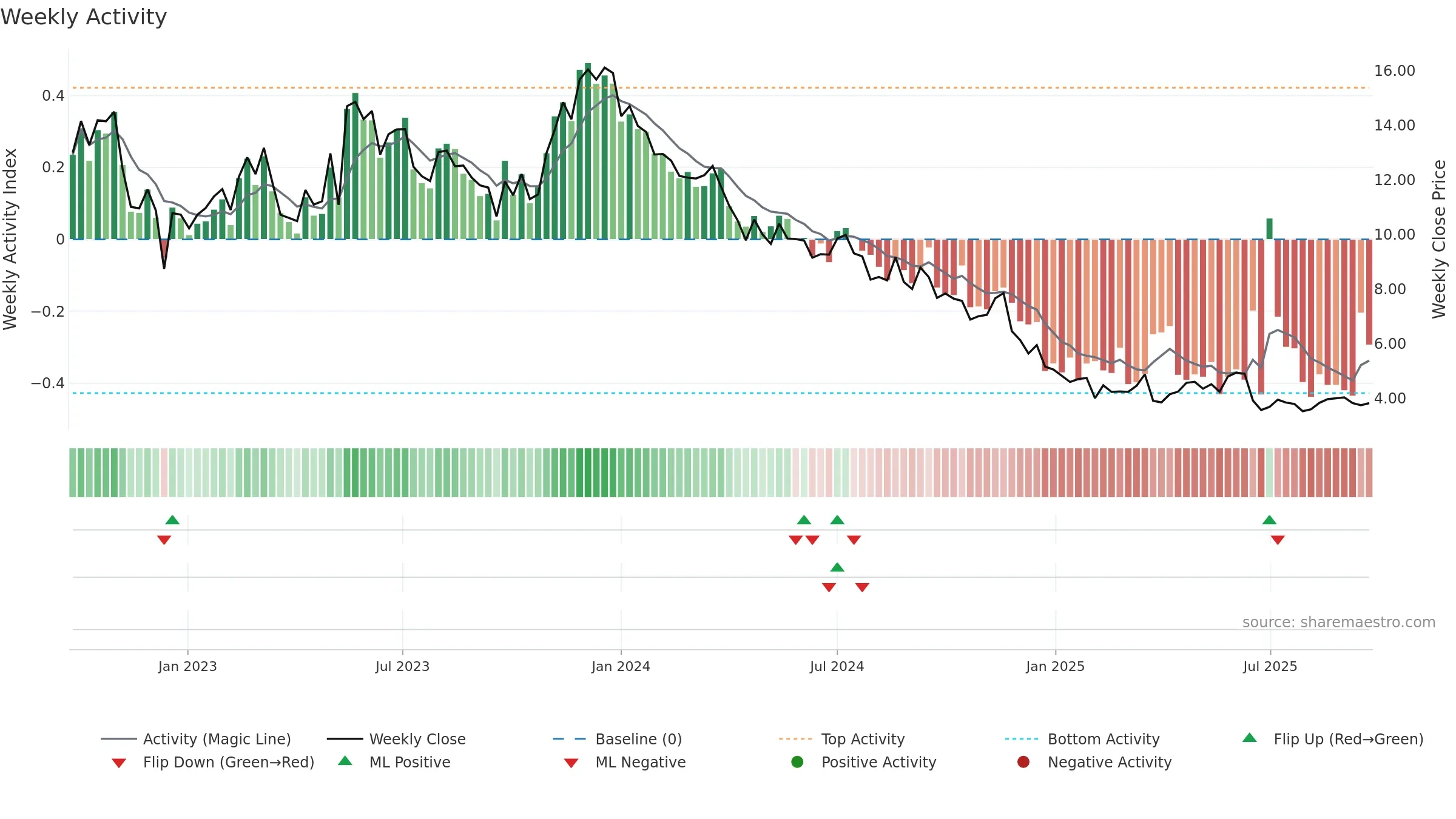Click the Jul 2025 x-axis label
The height and width of the screenshot is (819, 1456).
tap(1270, 666)
